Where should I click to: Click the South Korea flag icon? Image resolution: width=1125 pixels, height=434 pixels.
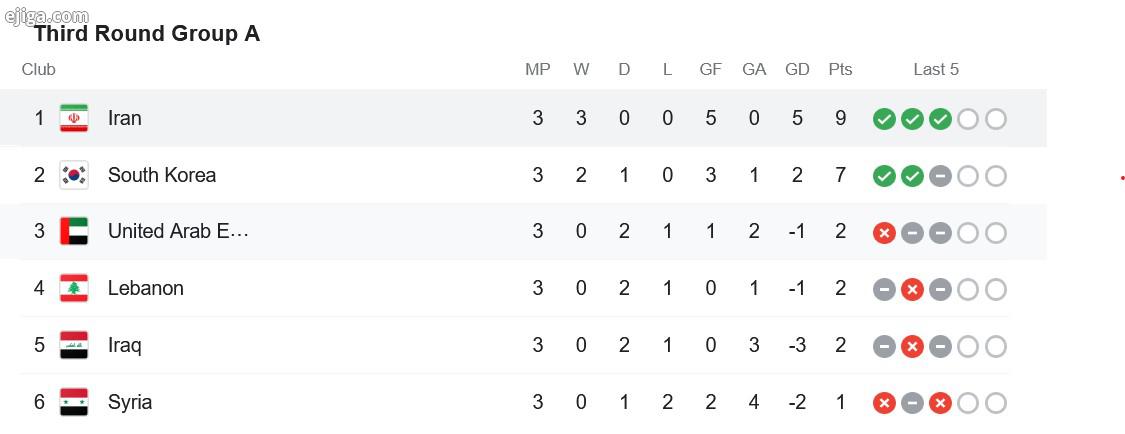pyautogui.click(x=73, y=175)
